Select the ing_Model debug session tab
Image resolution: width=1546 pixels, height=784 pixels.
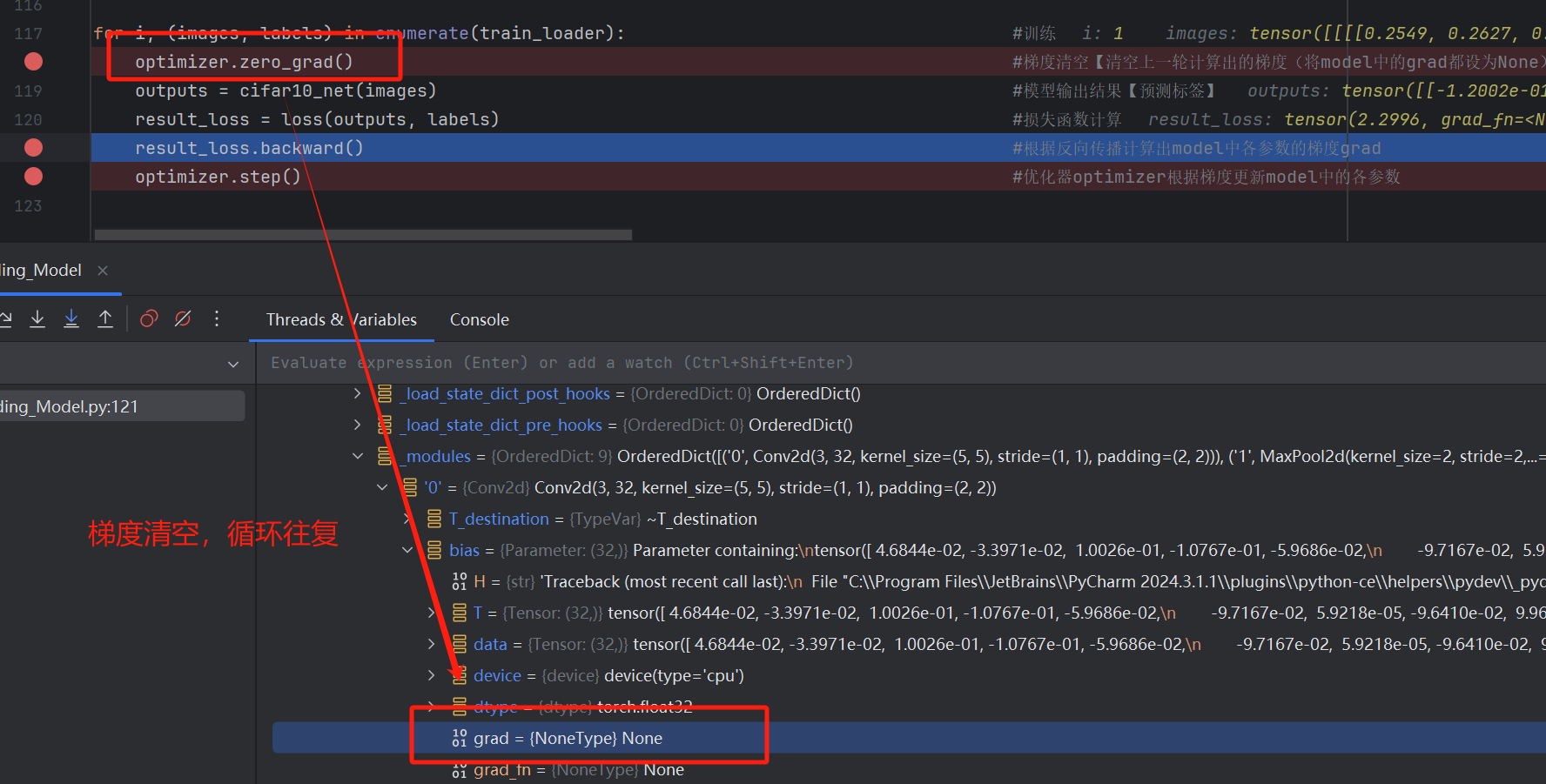[x=41, y=271]
